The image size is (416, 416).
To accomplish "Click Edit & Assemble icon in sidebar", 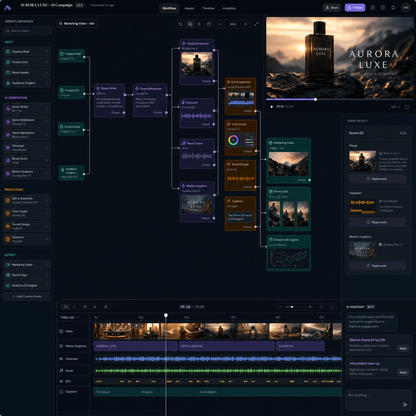I will (x=8, y=200).
